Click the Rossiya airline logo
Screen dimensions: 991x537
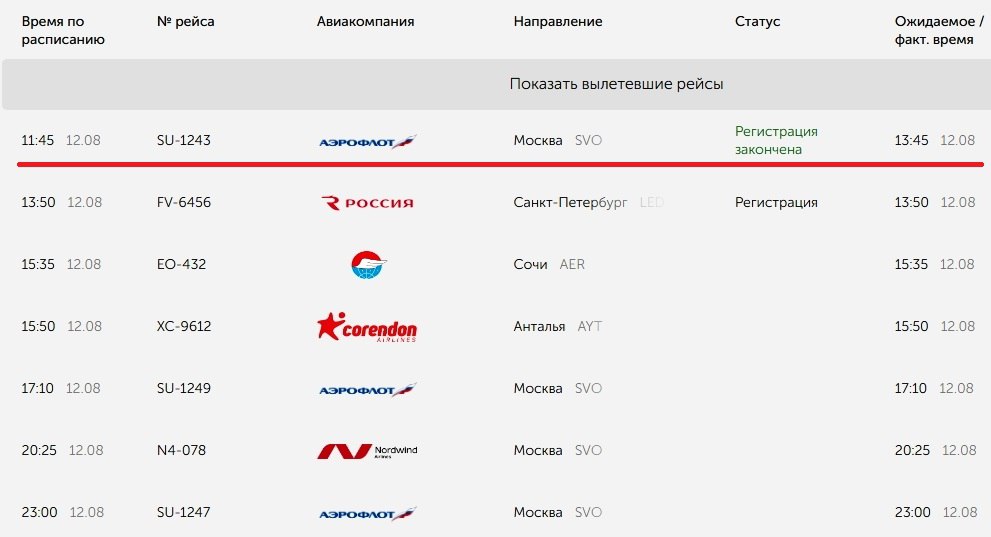pos(367,203)
